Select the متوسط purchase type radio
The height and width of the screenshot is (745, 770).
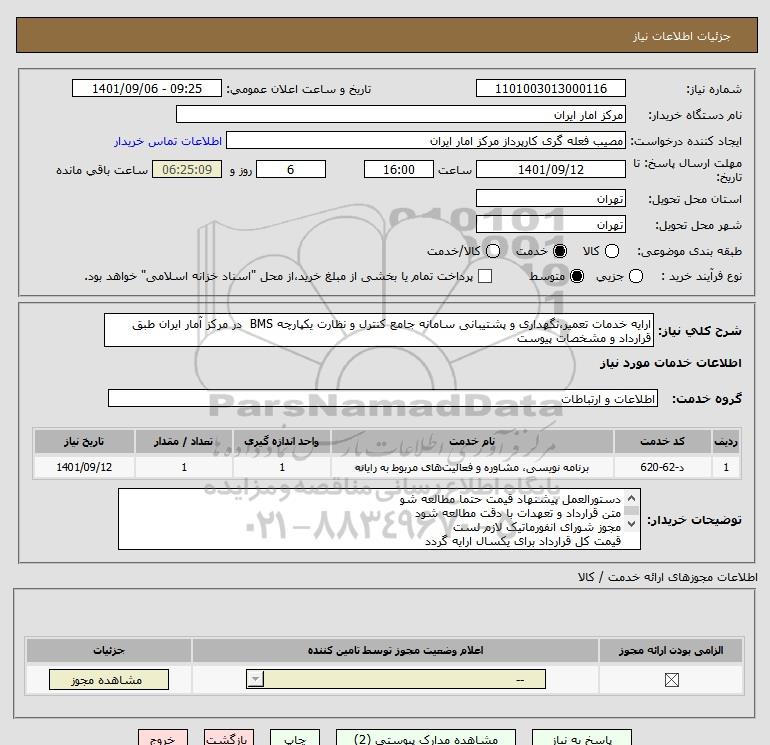[x=577, y=276]
